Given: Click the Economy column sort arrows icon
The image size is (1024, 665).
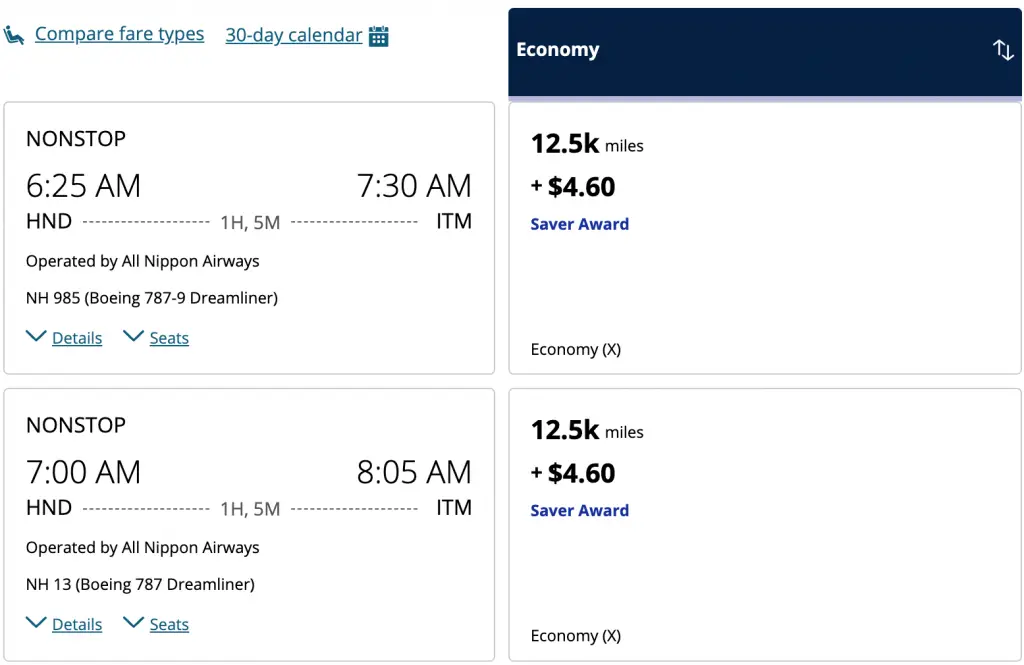Looking at the screenshot, I should click(1003, 50).
